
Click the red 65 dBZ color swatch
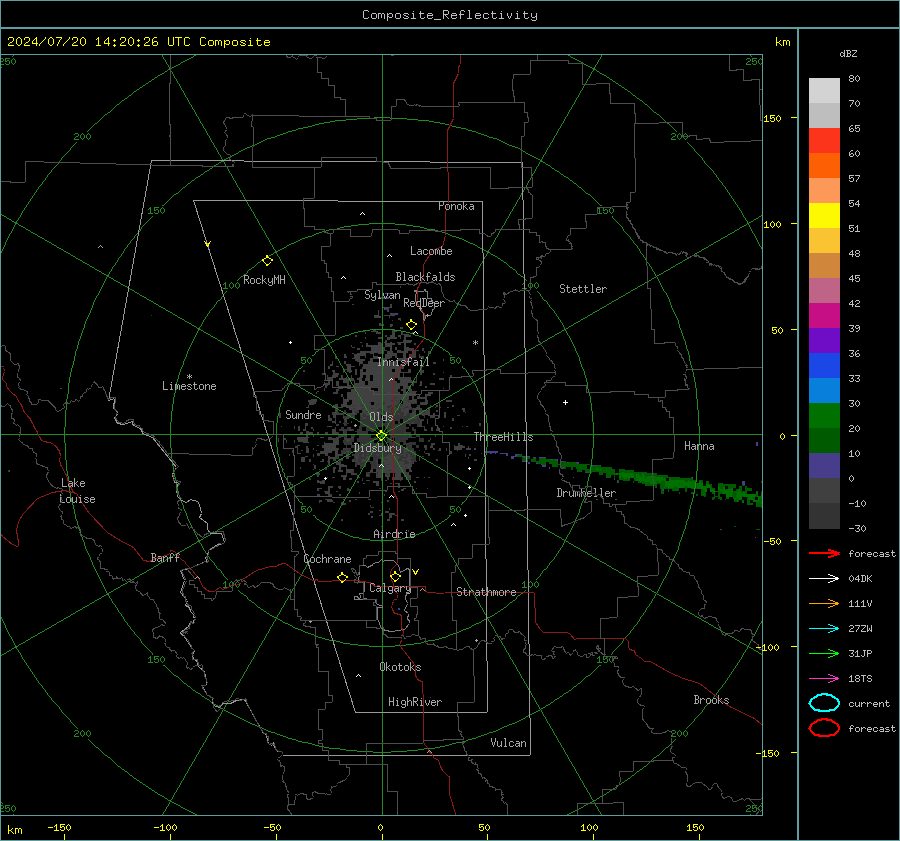824,141
